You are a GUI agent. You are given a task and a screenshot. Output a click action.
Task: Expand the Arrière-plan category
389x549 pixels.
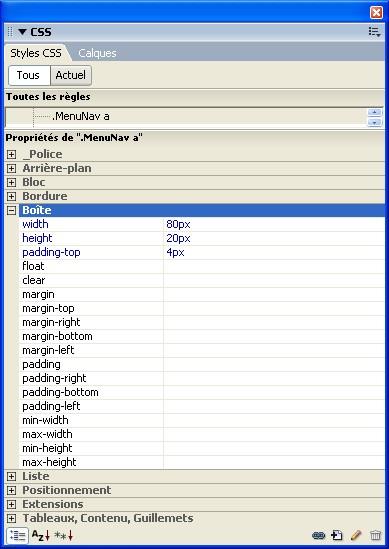tap(12, 168)
